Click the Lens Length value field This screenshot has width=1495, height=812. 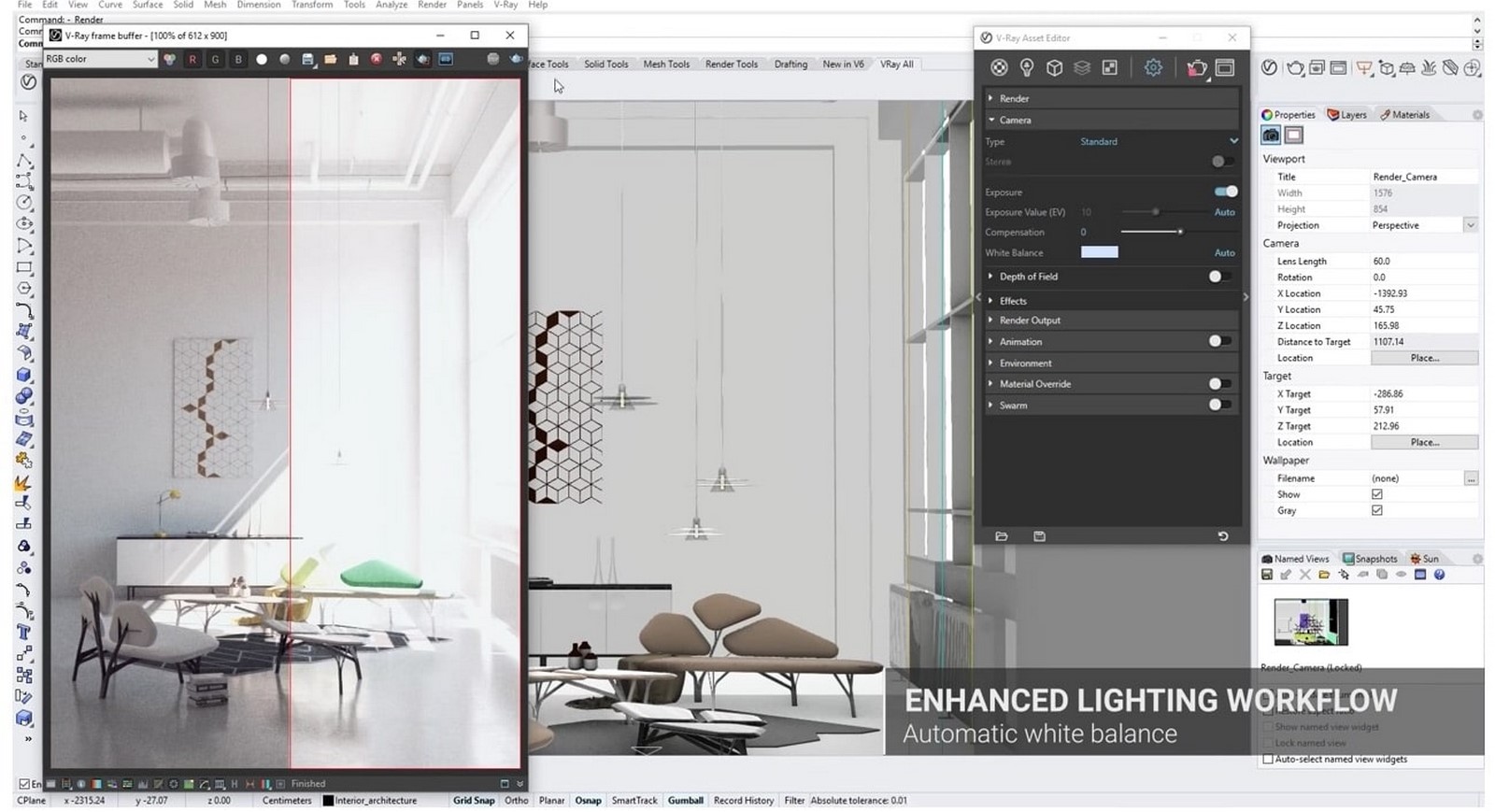pos(1424,262)
